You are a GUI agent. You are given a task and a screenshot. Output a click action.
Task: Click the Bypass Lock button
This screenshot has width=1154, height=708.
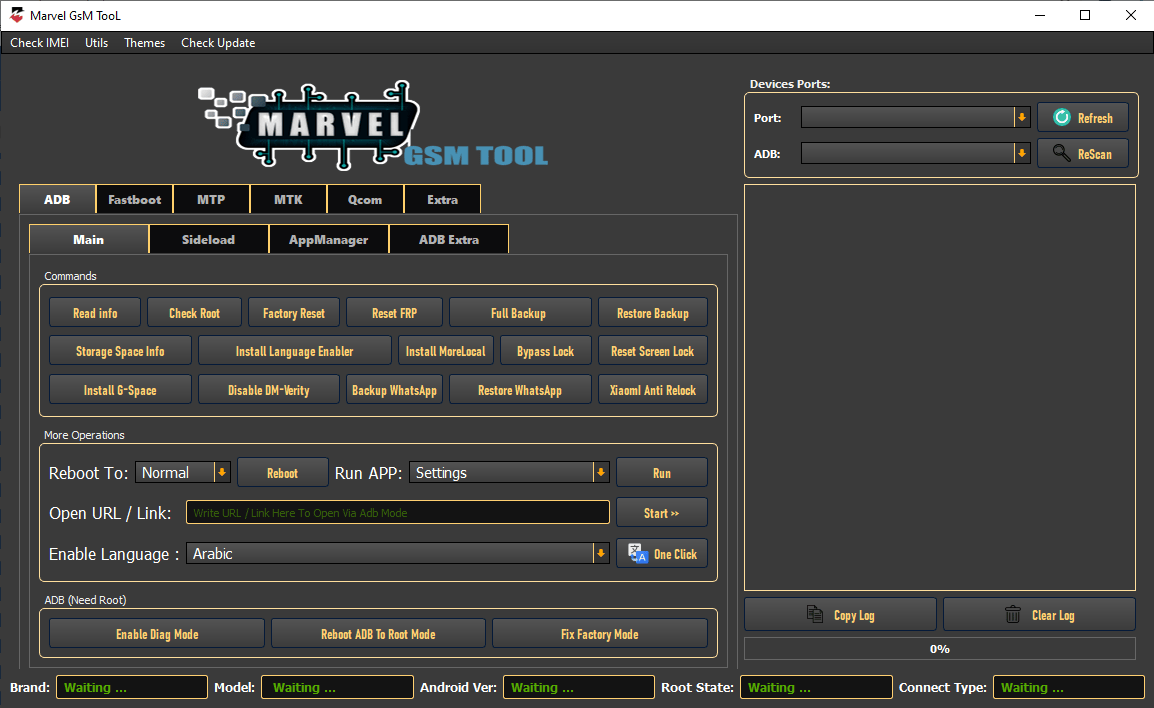click(x=545, y=350)
